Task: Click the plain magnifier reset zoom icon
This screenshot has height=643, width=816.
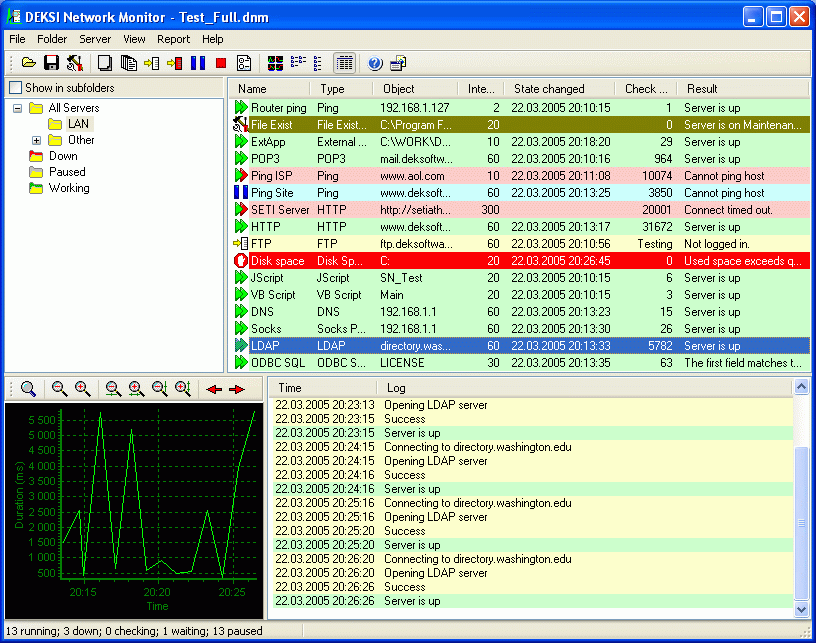Action: (x=28, y=389)
